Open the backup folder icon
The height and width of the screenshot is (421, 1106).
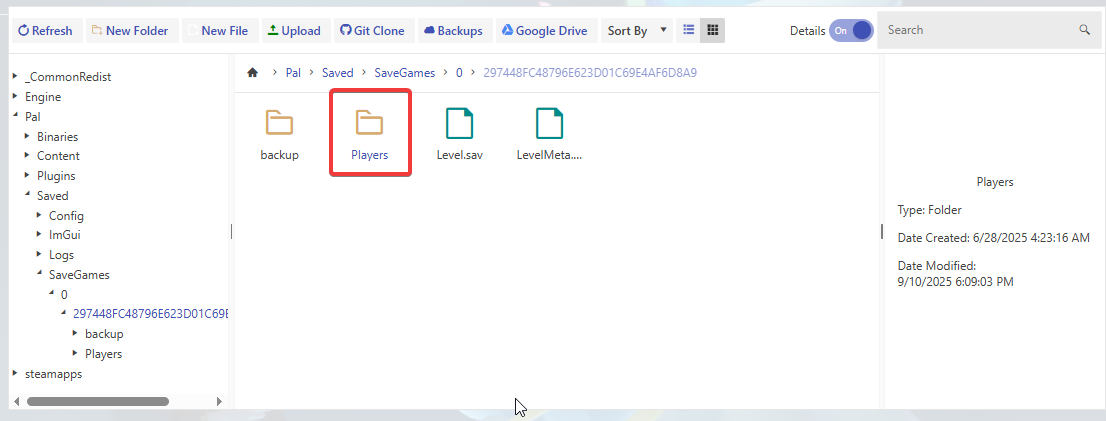coord(279,124)
